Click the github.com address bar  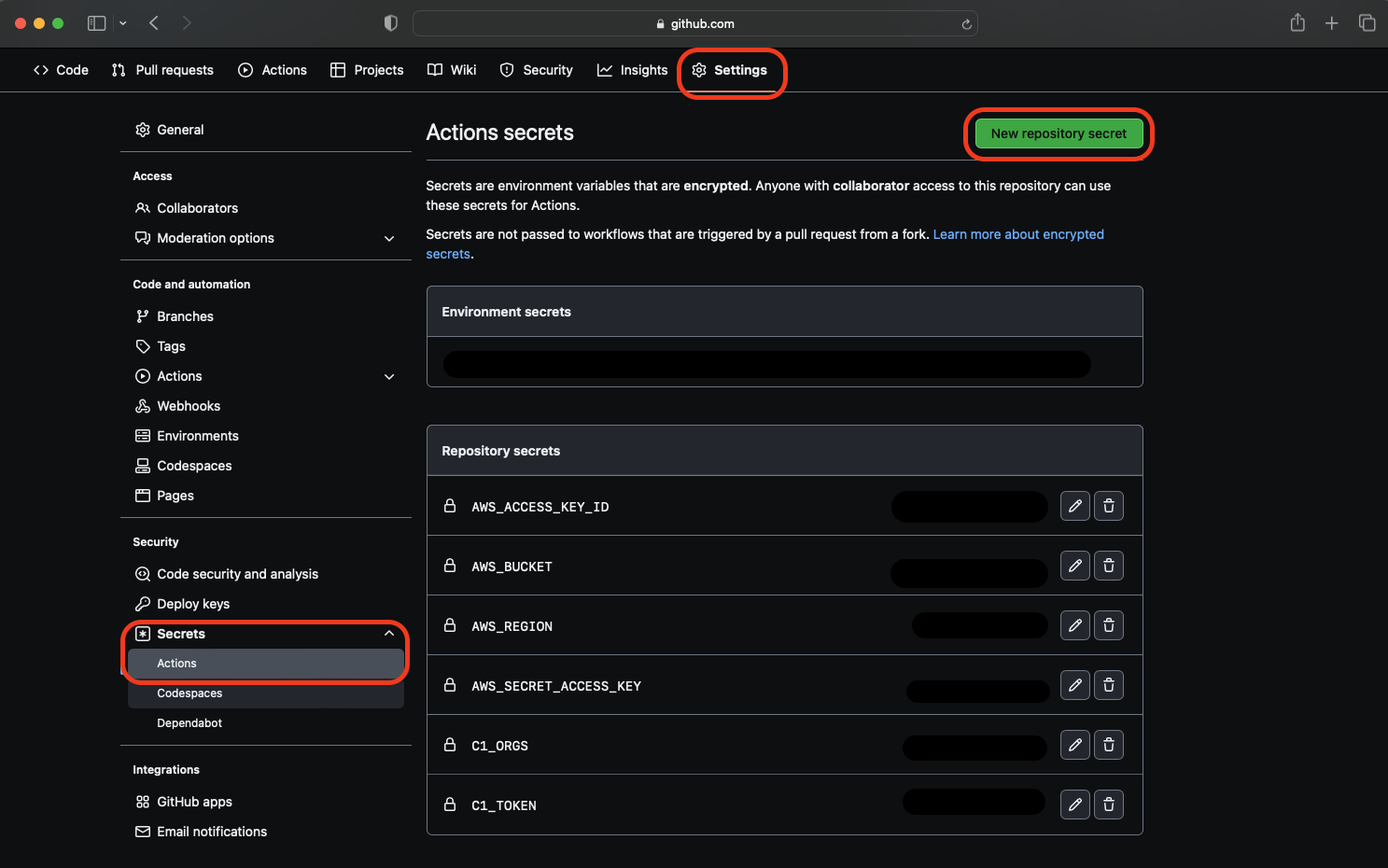click(x=695, y=24)
